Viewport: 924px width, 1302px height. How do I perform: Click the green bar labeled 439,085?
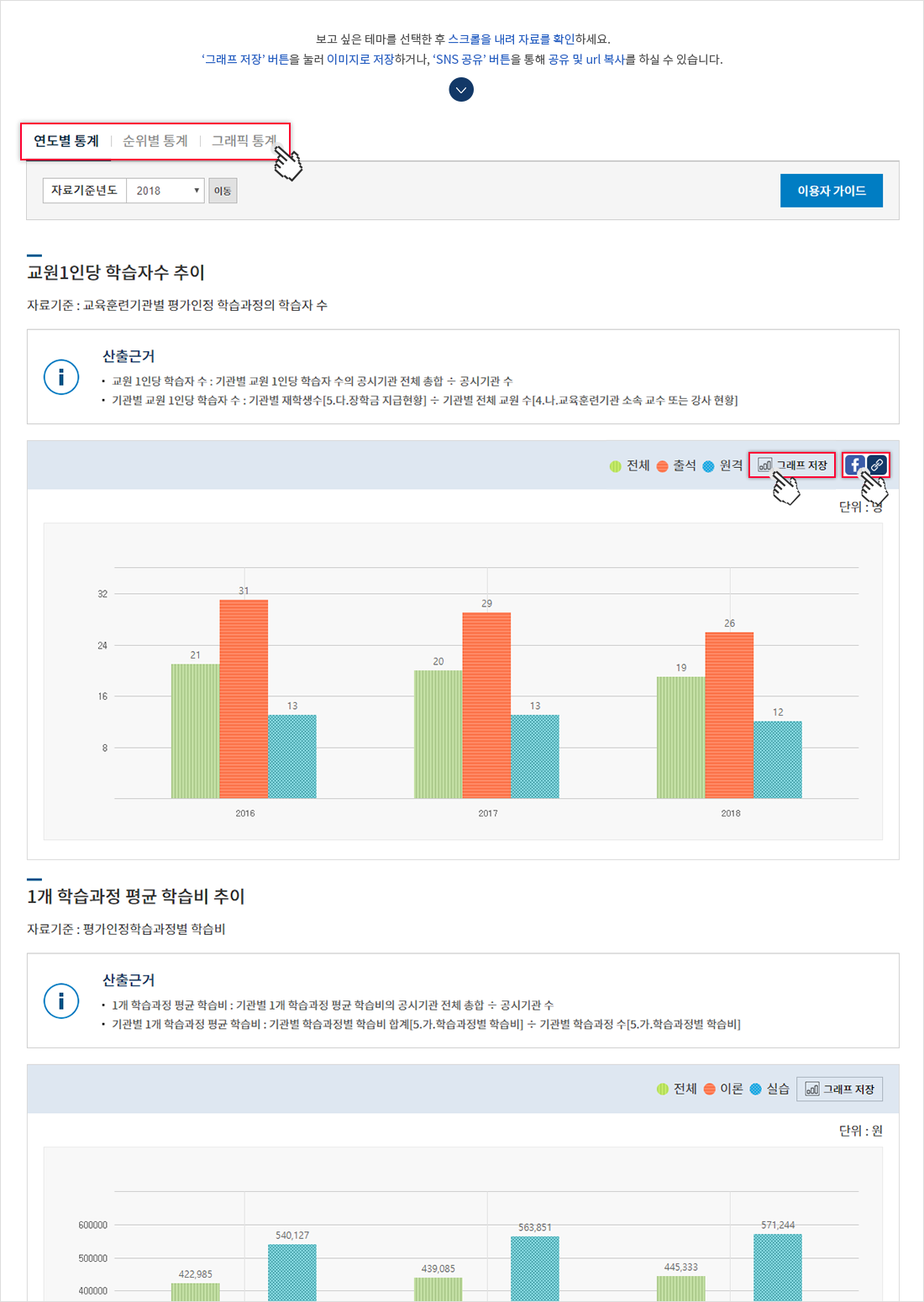[x=438, y=1289]
